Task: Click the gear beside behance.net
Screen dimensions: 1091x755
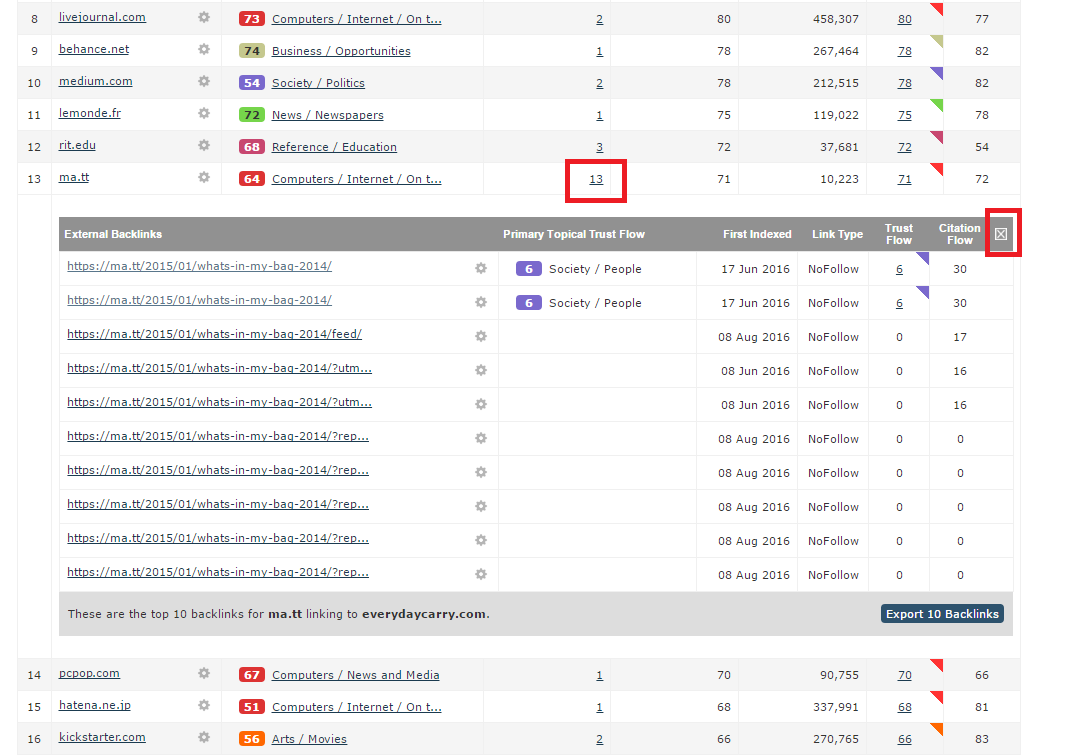Action: (204, 49)
